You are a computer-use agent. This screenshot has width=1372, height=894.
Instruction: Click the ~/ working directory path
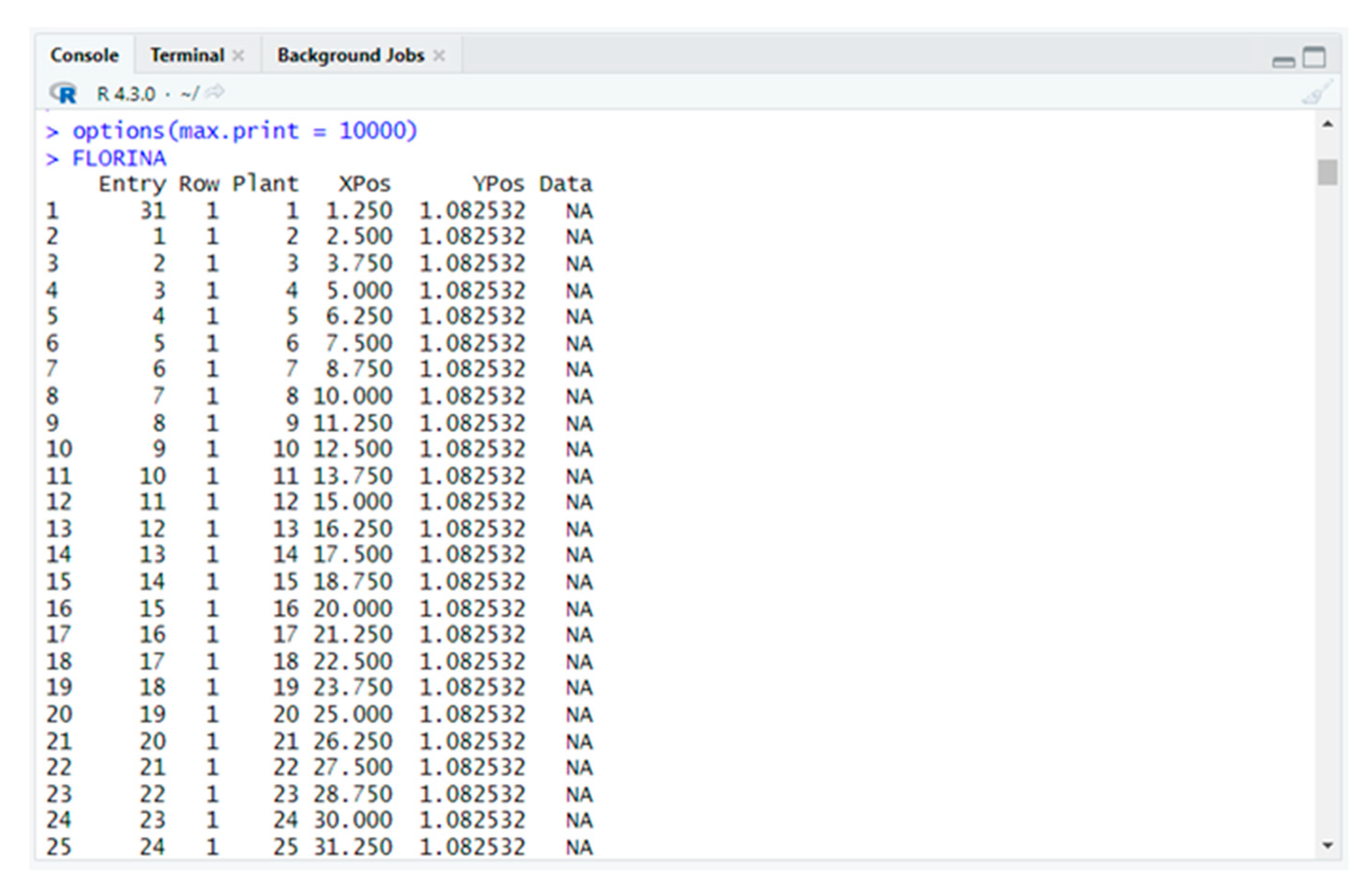coord(190,94)
